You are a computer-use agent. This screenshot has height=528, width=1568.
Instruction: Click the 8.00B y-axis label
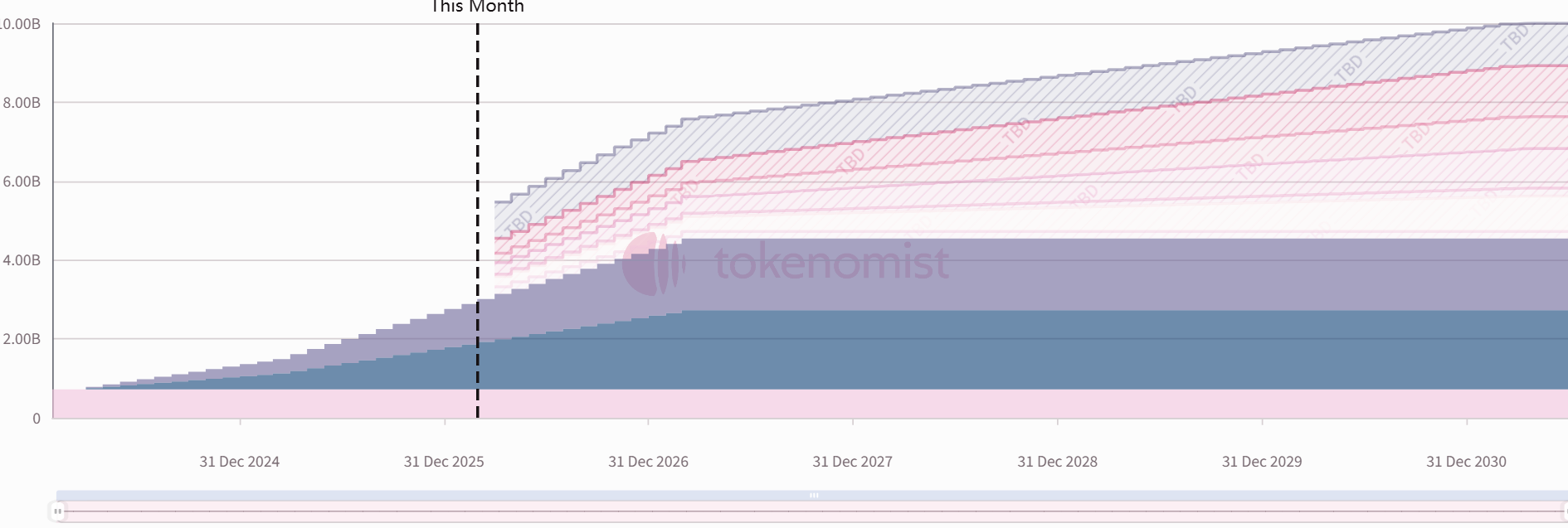[22, 103]
